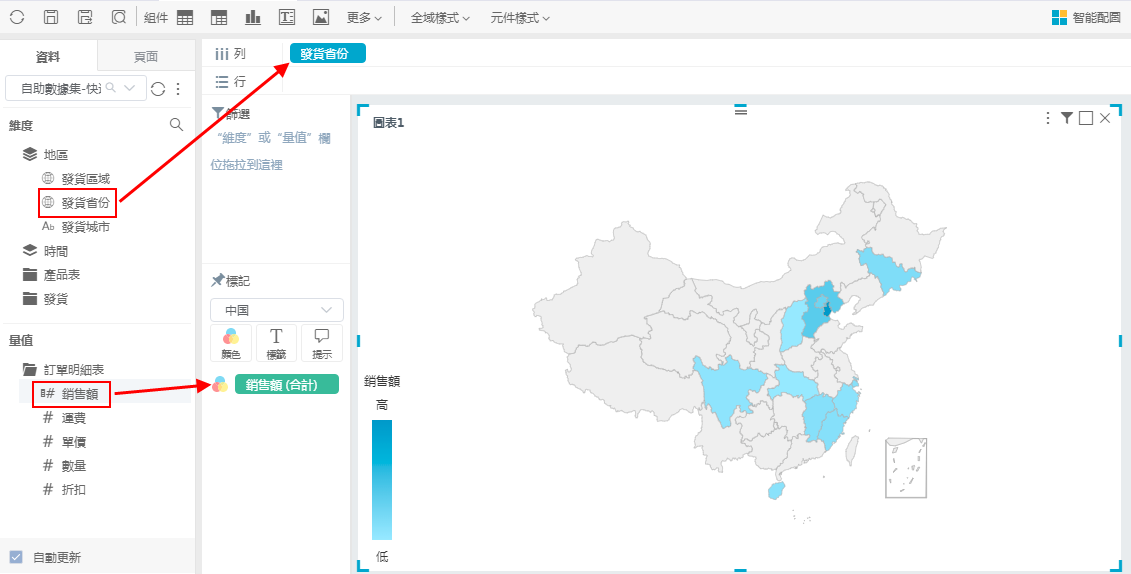
Task: Expand the 中国 mark type dropdown
Action: point(277,310)
